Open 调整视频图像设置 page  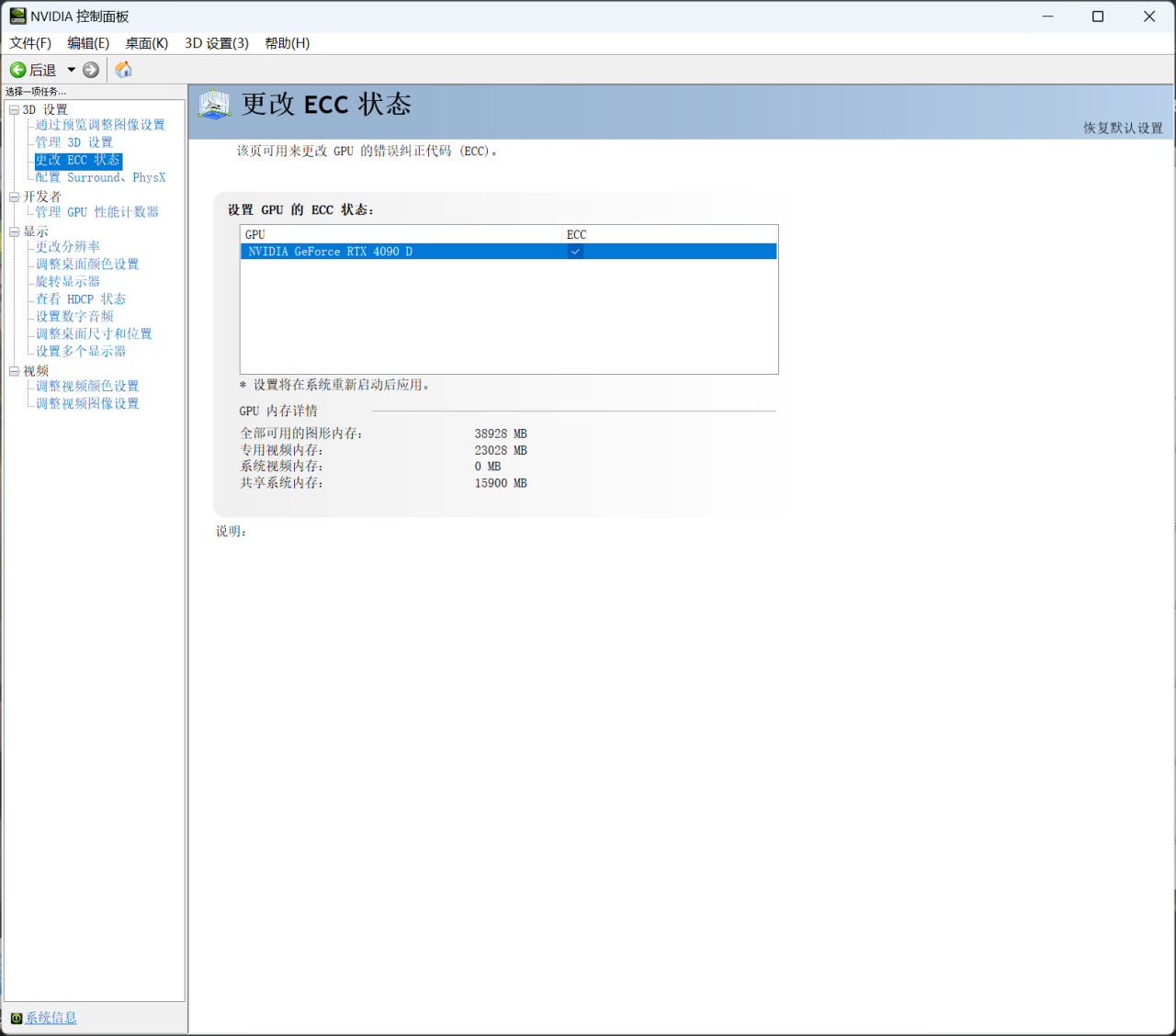tap(87, 404)
